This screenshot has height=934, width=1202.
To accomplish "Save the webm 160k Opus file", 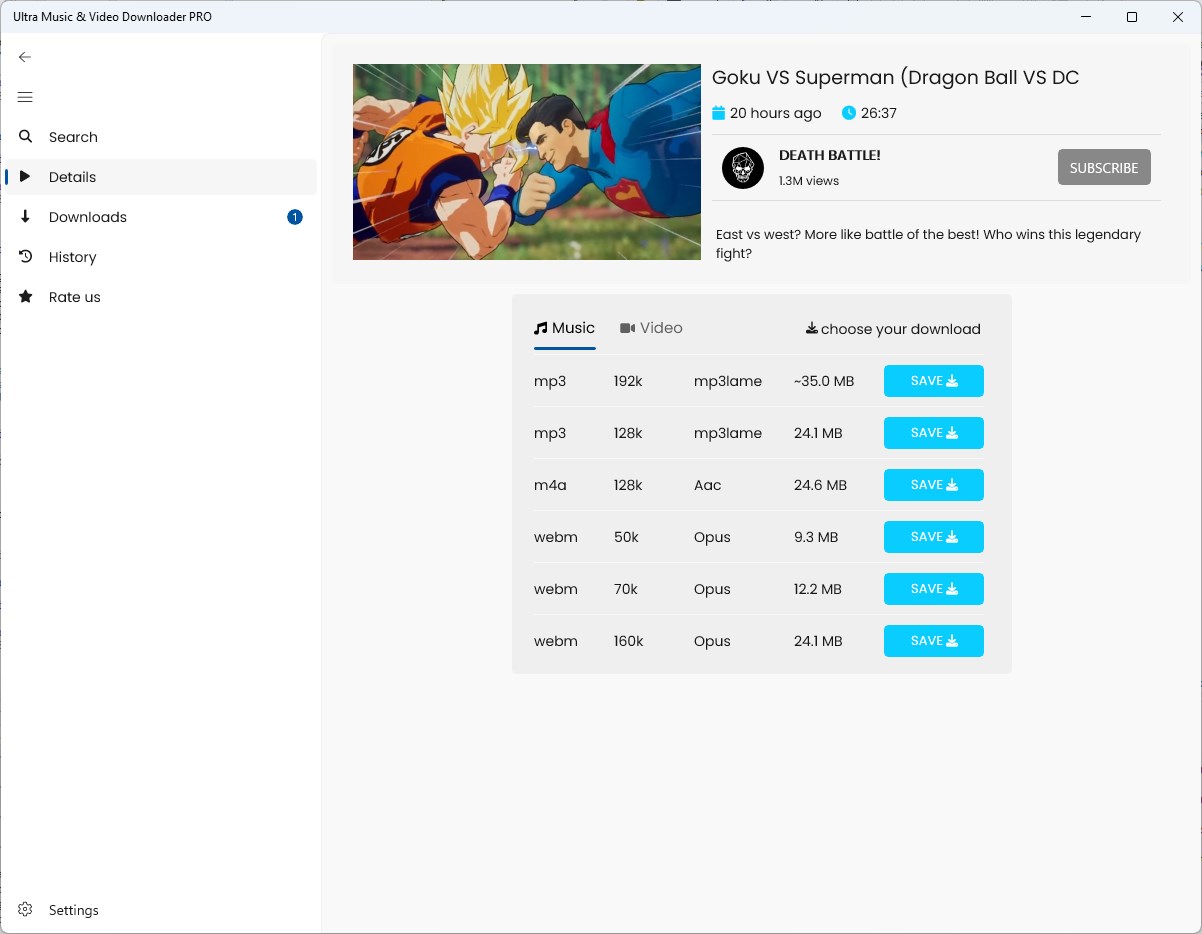I will (934, 641).
